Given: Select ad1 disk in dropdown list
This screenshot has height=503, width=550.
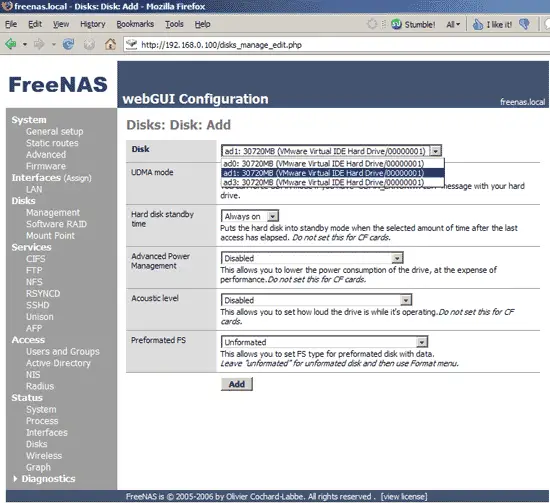Looking at the screenshot, I should tap(333, 173).
